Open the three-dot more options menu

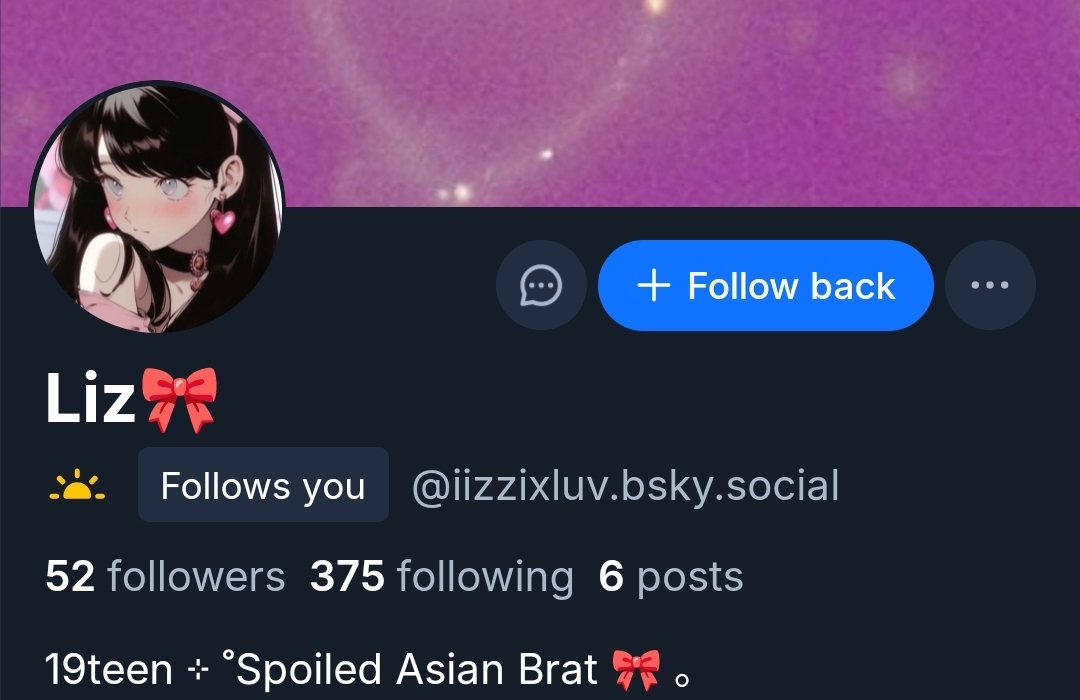990,285
